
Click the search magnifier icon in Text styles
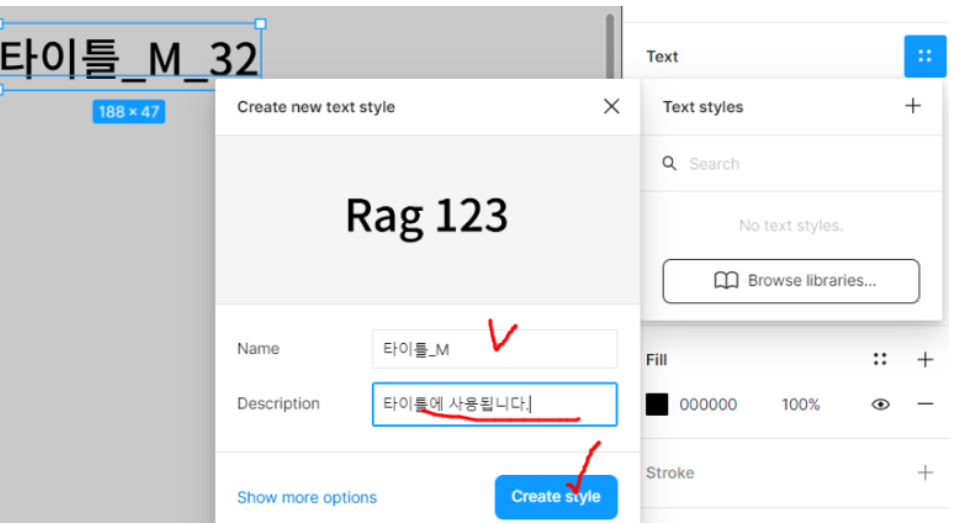click(x=669, y=164)
